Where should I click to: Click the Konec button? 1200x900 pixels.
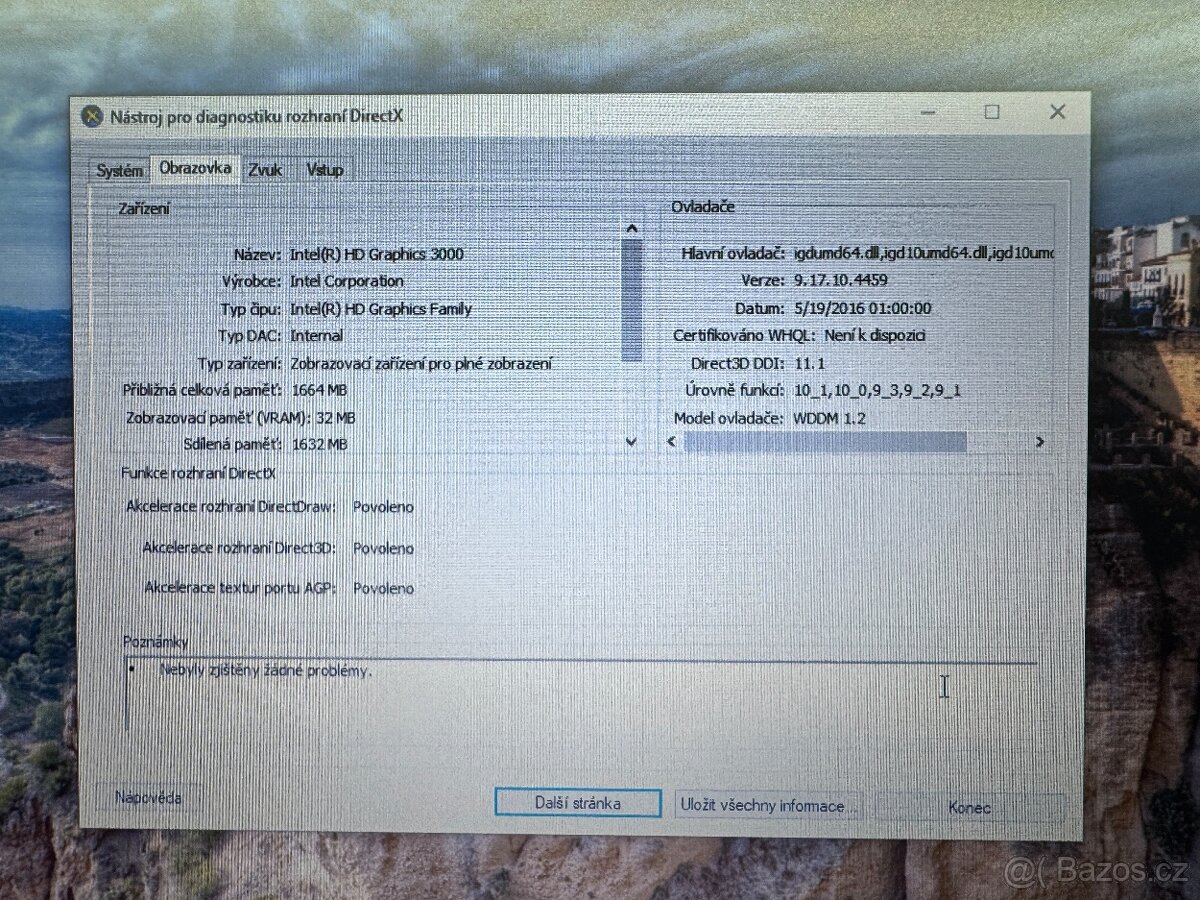[x=968, y=806]
